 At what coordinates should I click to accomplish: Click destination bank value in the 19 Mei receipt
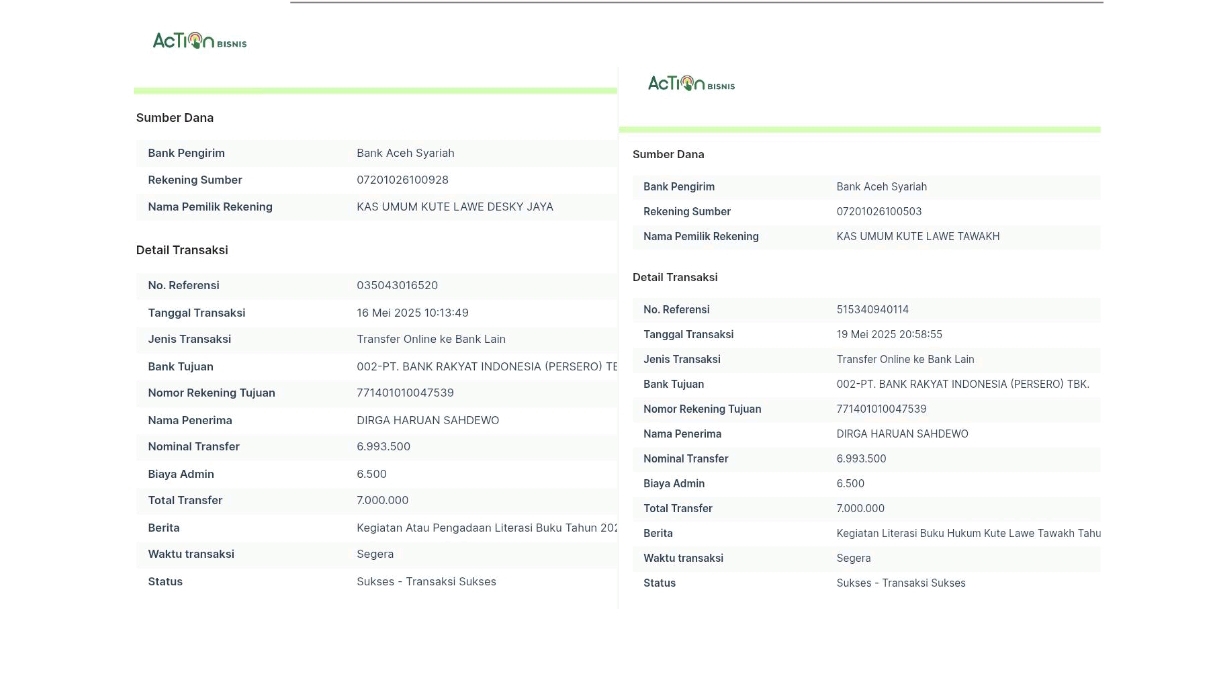click(963, 385)
